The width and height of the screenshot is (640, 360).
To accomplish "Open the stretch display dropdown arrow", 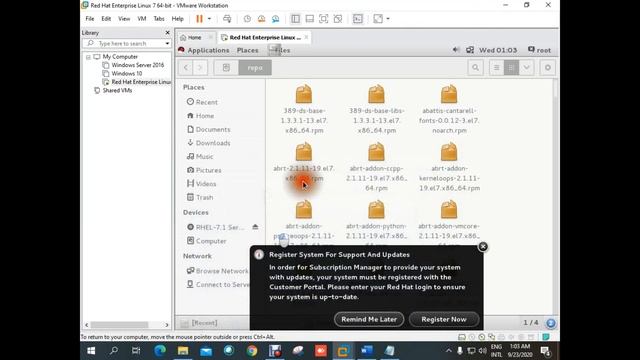I will (x=388, y=19).
